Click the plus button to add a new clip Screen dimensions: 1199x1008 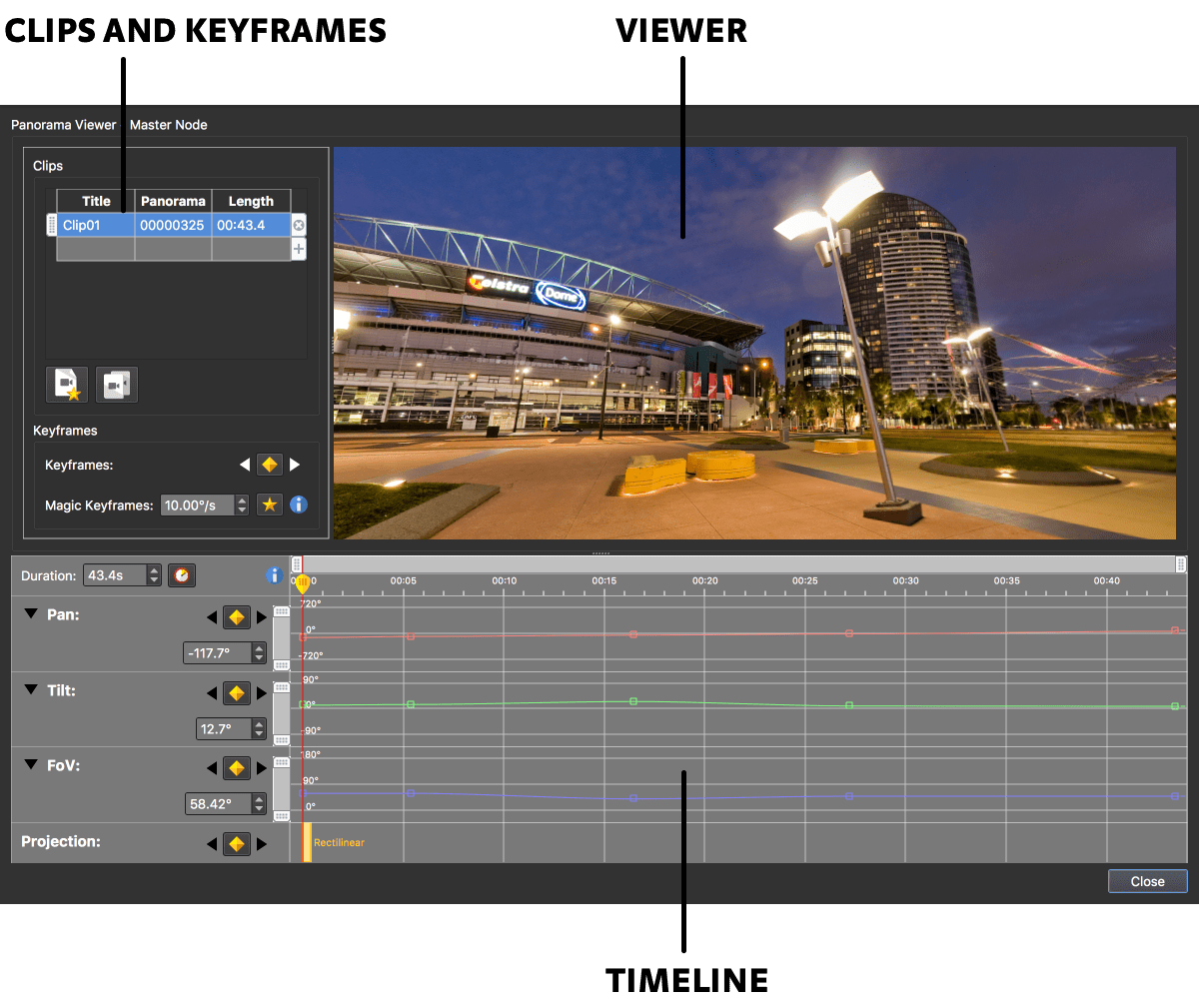[x=298, y=249]
